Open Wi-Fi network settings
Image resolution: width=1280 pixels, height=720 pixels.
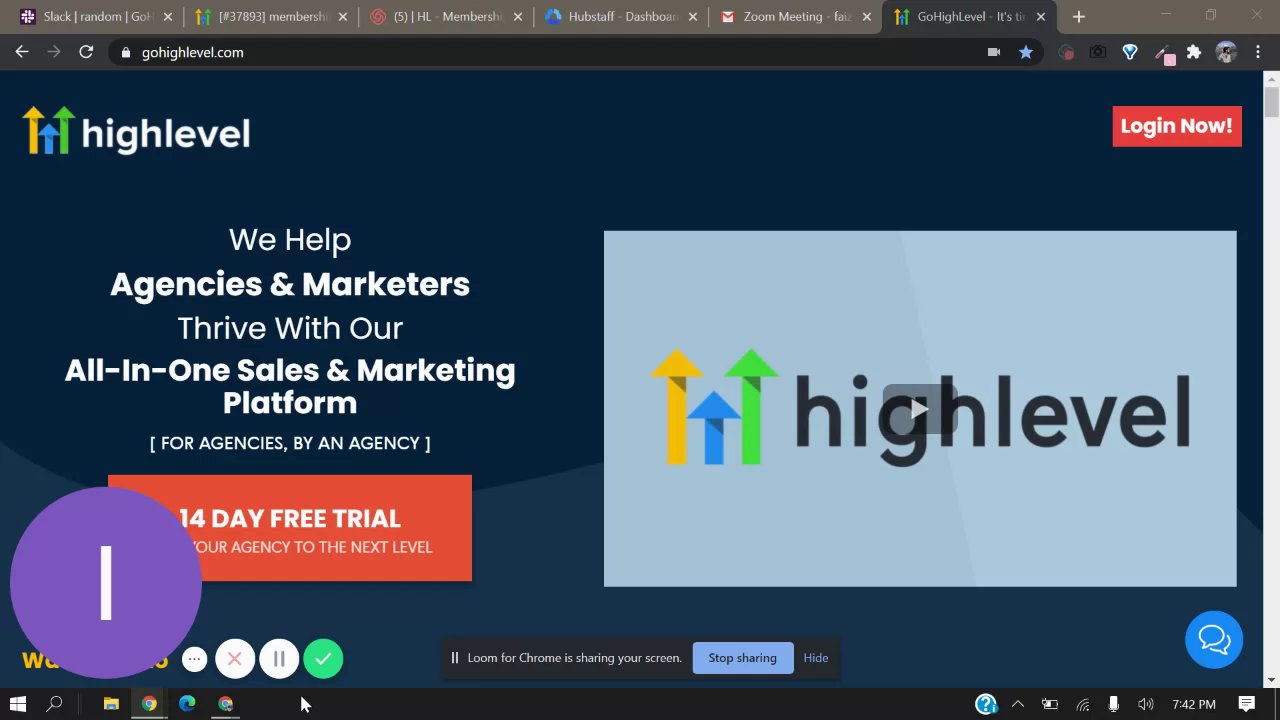point(1082,704)
